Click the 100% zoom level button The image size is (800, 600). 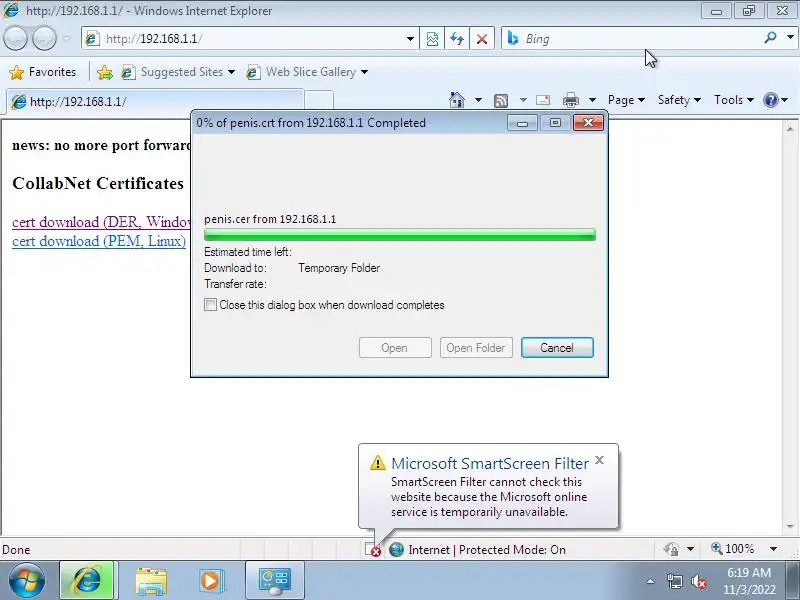[x=733, y=549]
